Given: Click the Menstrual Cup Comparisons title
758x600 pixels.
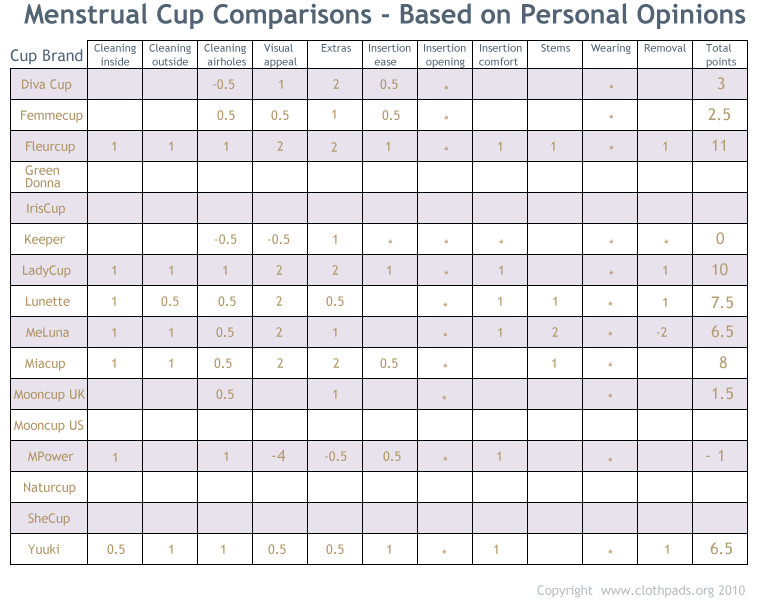Looking at the screenshot, I should (384, 17).
